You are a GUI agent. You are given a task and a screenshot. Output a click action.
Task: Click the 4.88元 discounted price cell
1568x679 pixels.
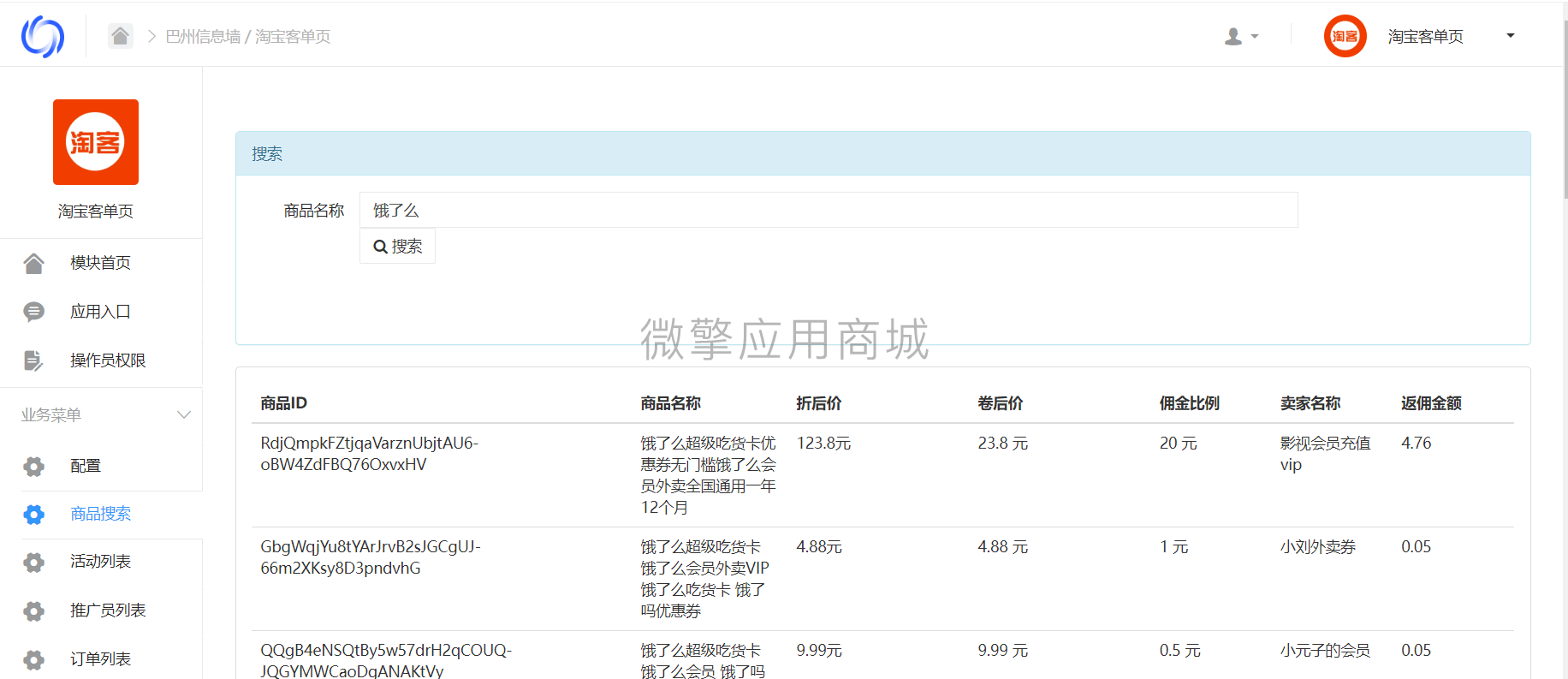click(819, 547)
